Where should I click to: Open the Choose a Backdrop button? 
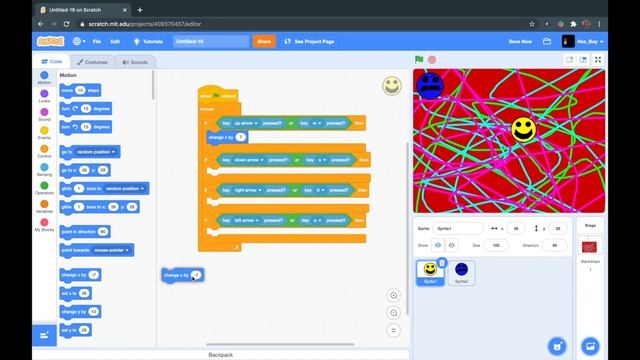(590, 347)
